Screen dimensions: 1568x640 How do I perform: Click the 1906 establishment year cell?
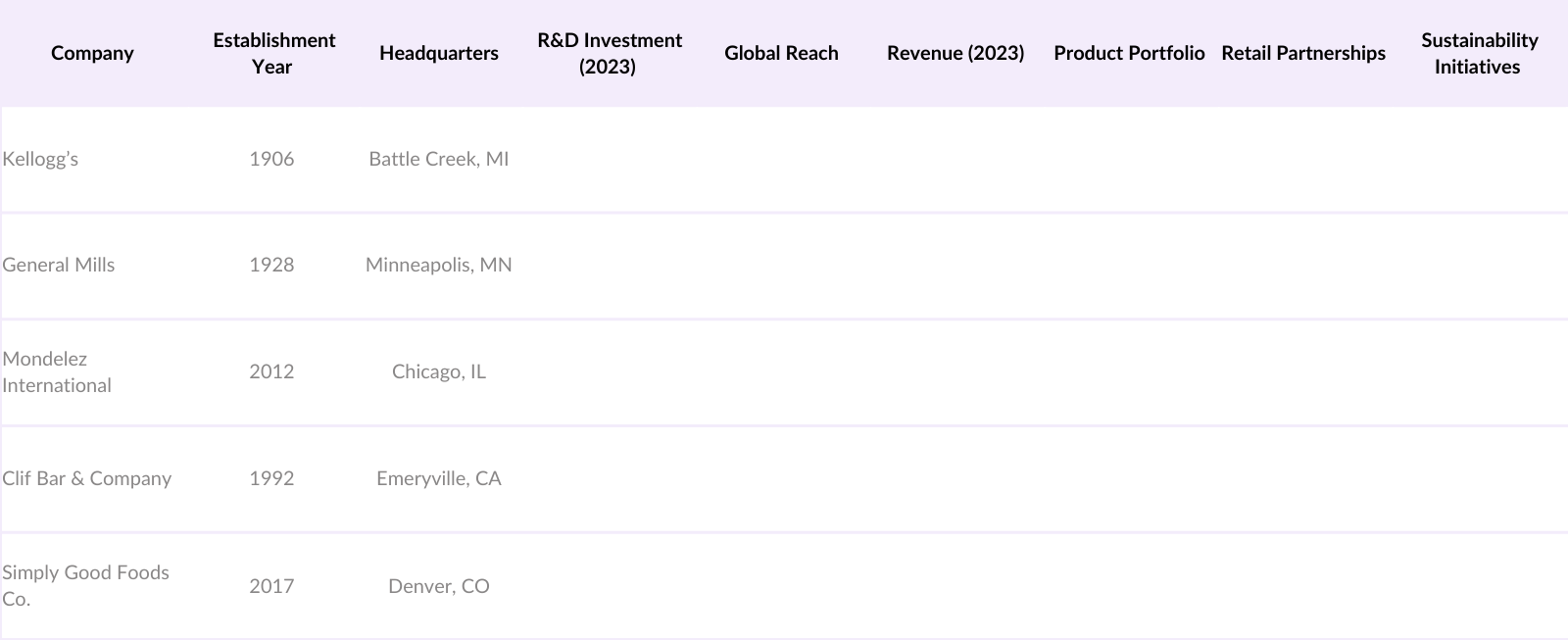(x=271, y=159)
